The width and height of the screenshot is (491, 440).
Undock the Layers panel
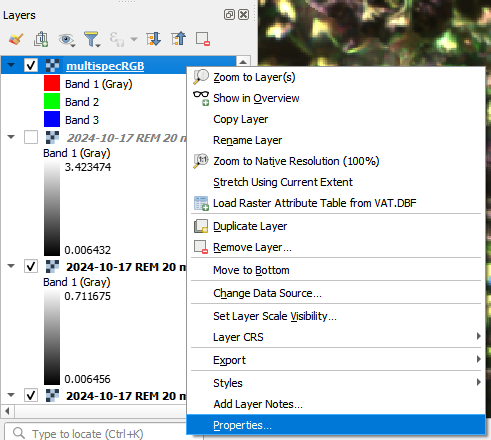pos(229,15)
